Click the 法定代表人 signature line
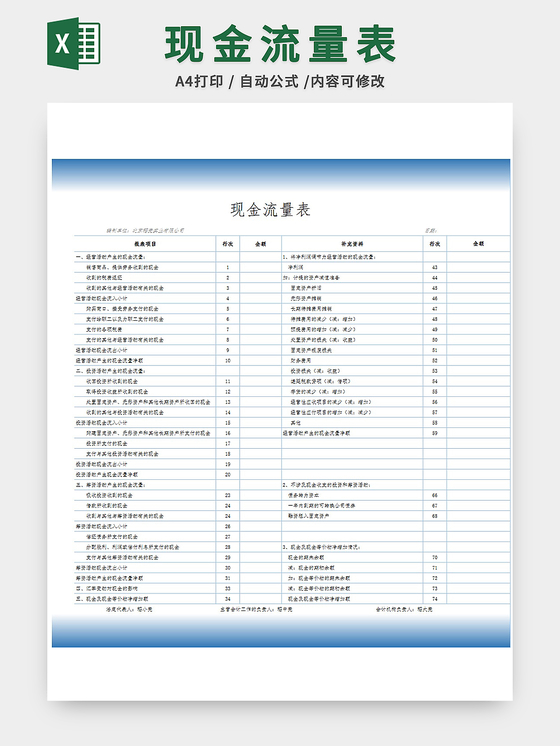Image resolution: width=560 pixels, height=746 pixels. pyautogui.click(x=128, y=609)
